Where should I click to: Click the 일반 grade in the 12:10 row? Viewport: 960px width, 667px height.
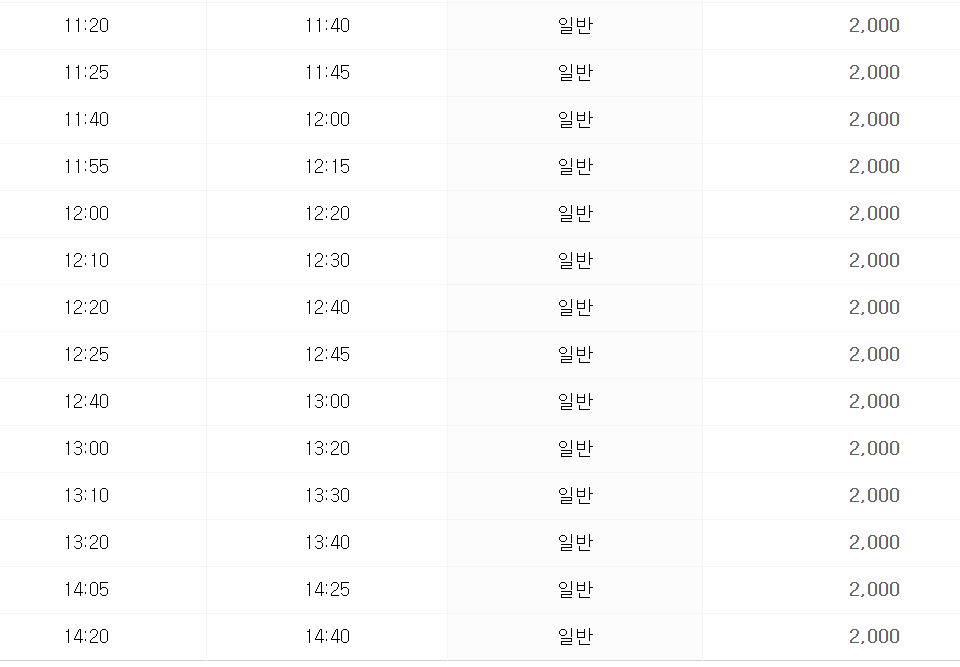click(x=575, y=260)
